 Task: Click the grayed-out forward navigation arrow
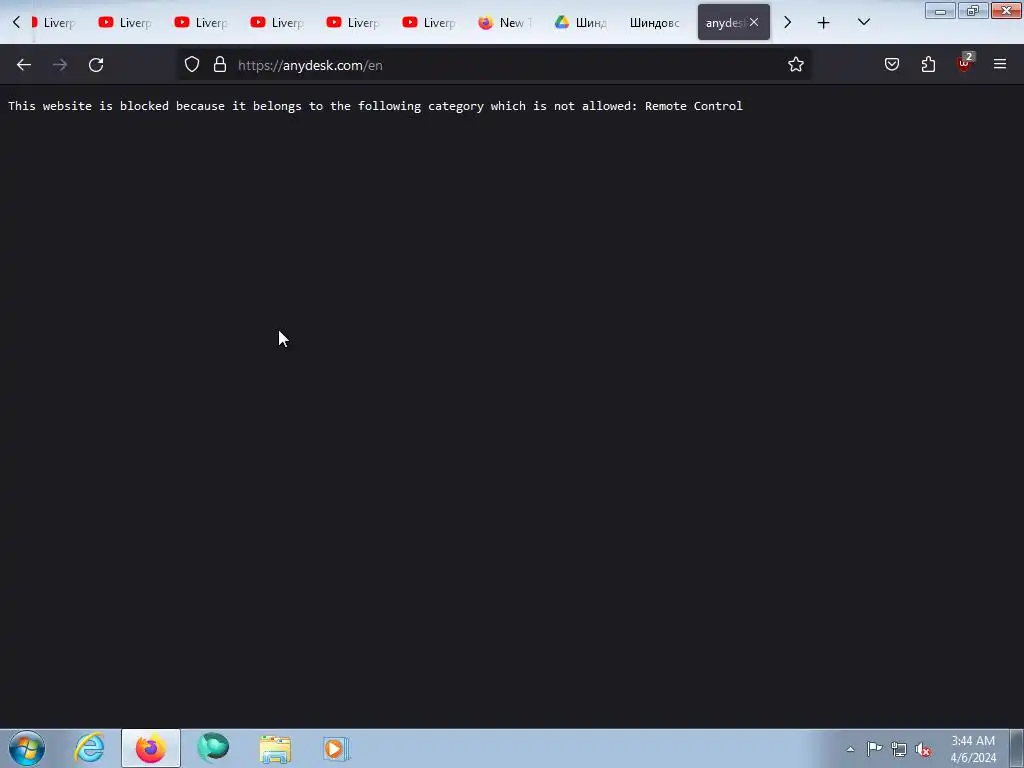click(x=60, y=65)
